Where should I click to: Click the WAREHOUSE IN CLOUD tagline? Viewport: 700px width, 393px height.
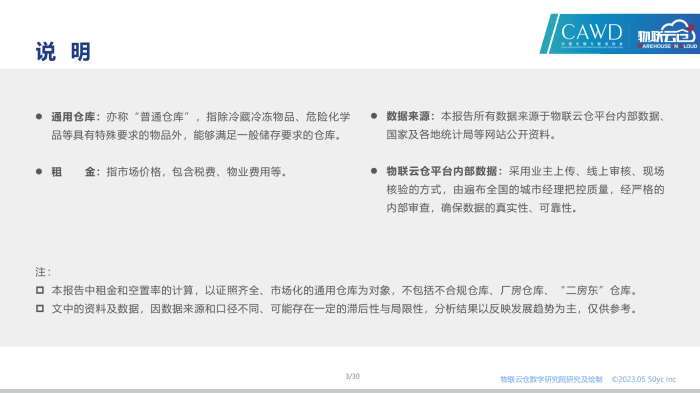point(667,46)
